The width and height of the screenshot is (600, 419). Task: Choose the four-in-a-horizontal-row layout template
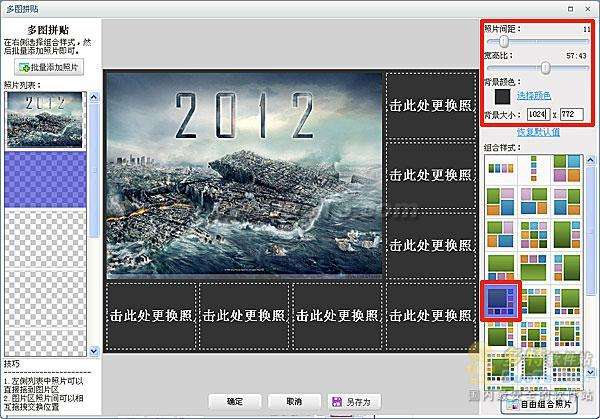tap(501, 168)
